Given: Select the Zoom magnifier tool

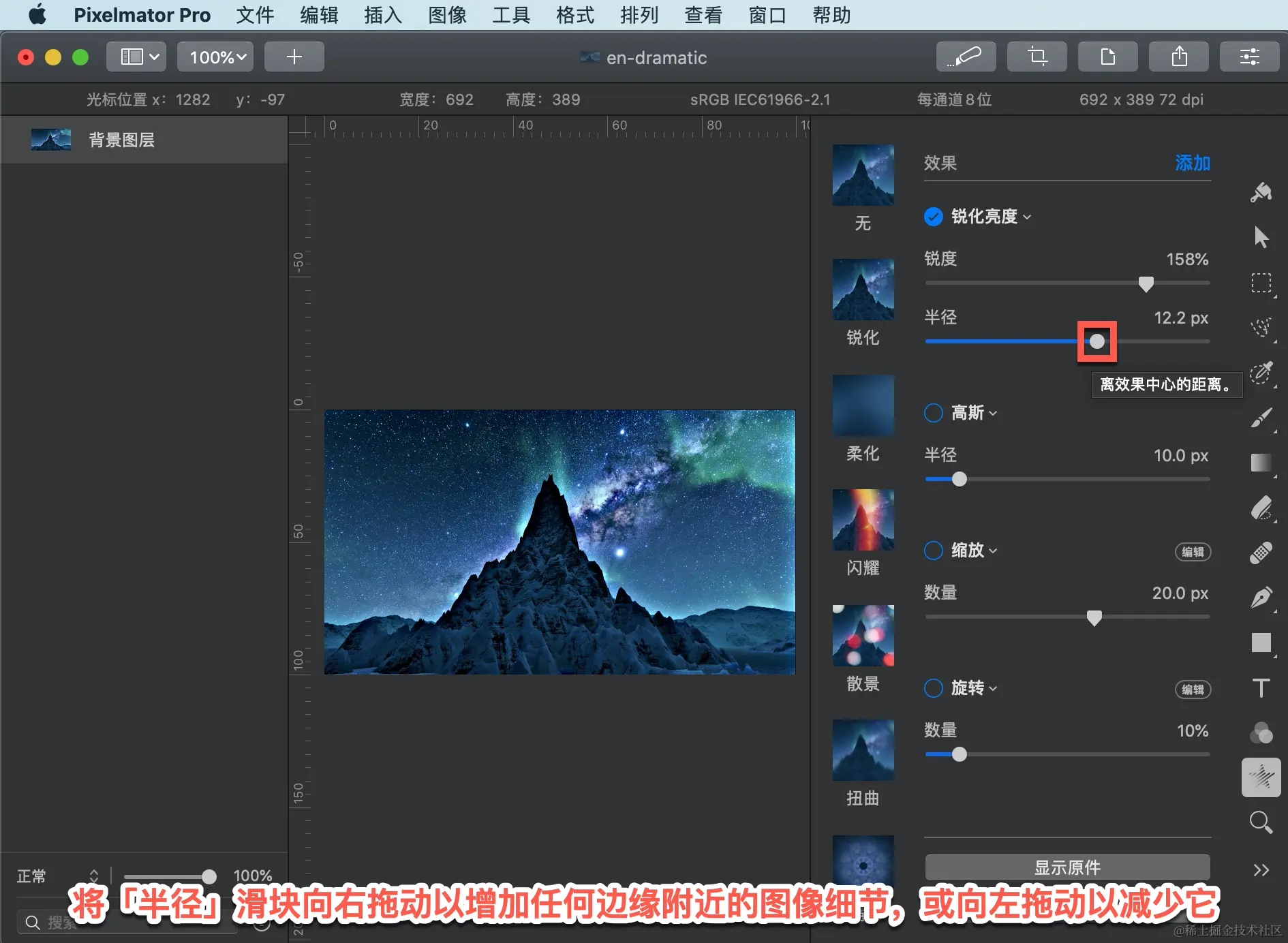Looking at the screenshot, I should tap(1261, 822).
